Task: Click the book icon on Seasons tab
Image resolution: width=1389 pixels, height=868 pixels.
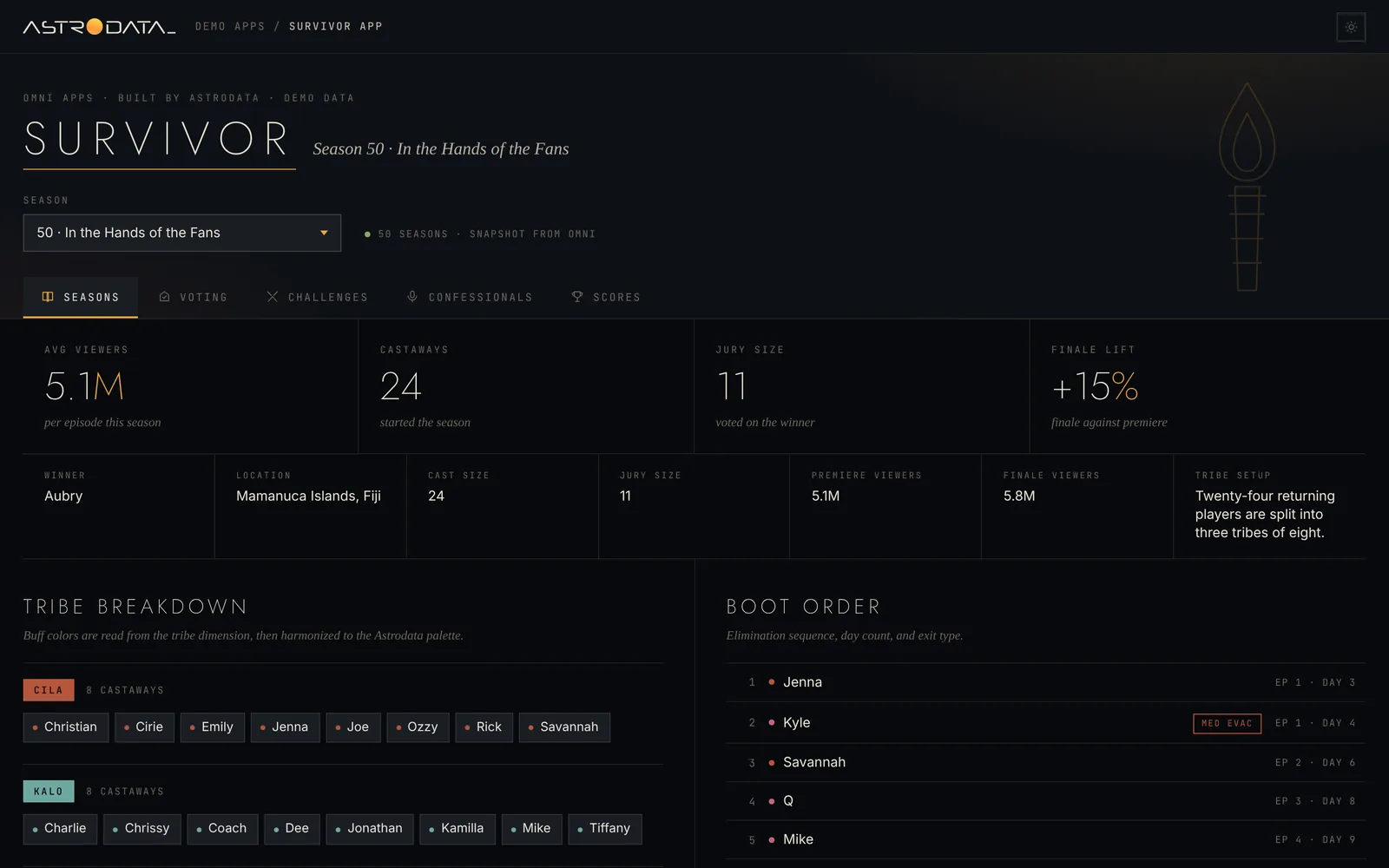Action: pyautogui.click(x=48, y=297)
